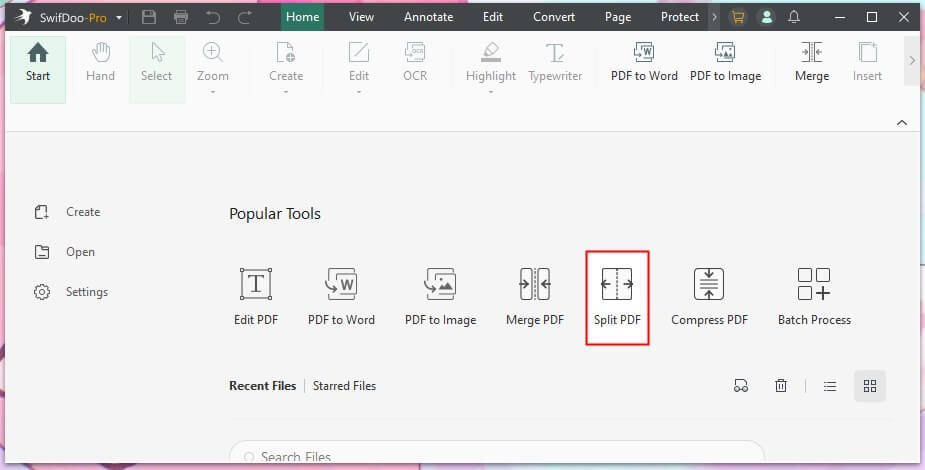Open the Protect tab
The height and width of the screenshot is (470, 925).
click(680, 17)
